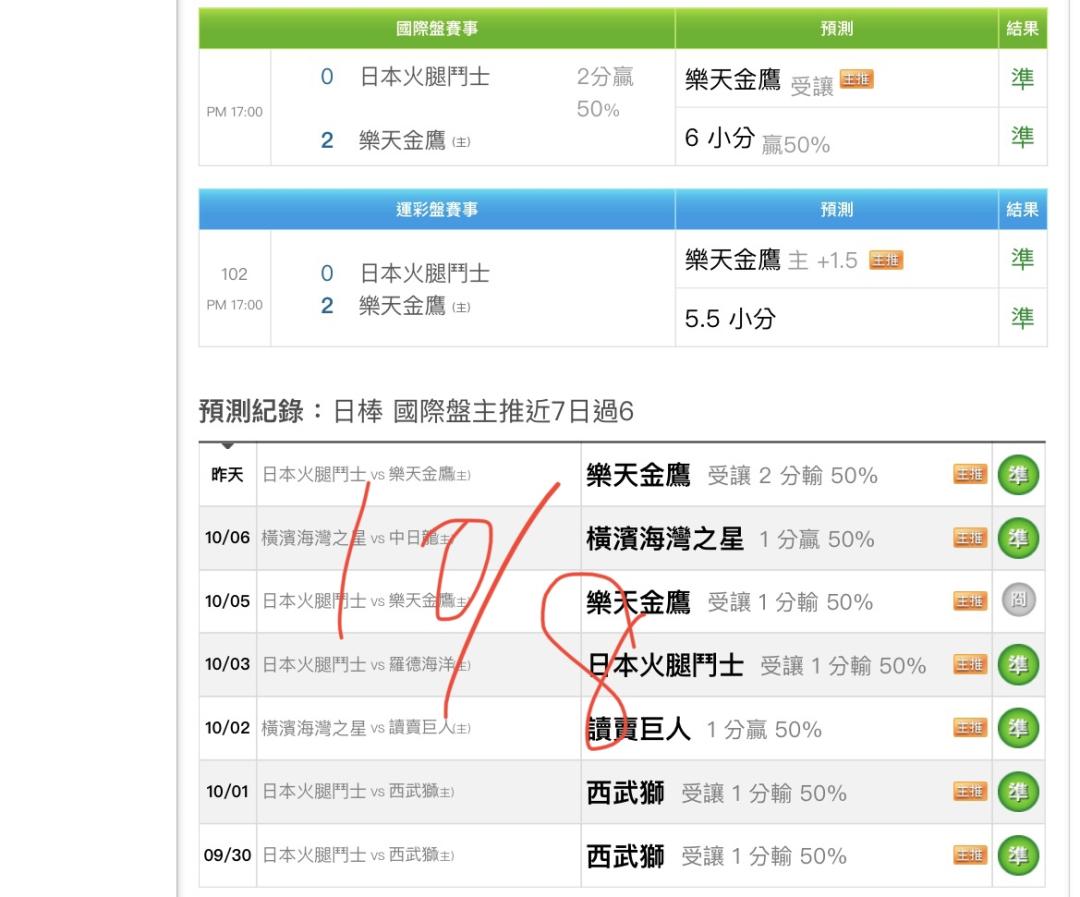Select the 運彩盤賽事 table header
Image resolution: width=1080 pixels, height=897 pixels.
click(x=437, y=209)
